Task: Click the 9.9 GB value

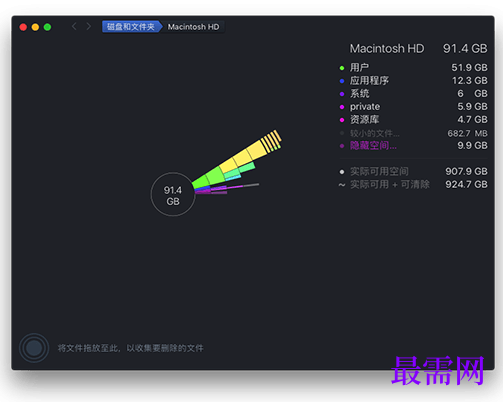Action: coord(472,146)
